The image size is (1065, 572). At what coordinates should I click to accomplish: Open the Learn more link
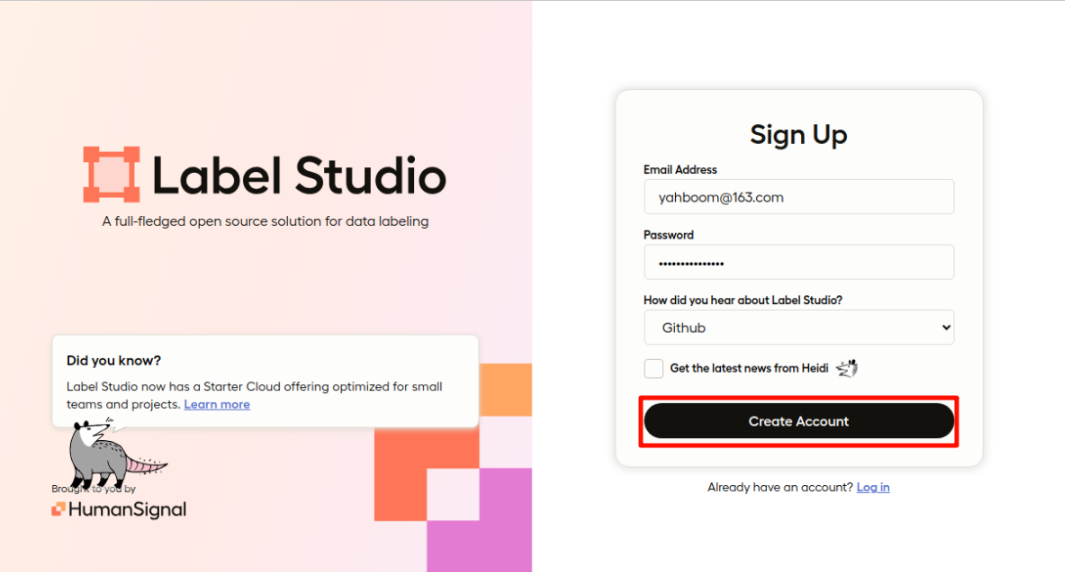tap(217, 404)
